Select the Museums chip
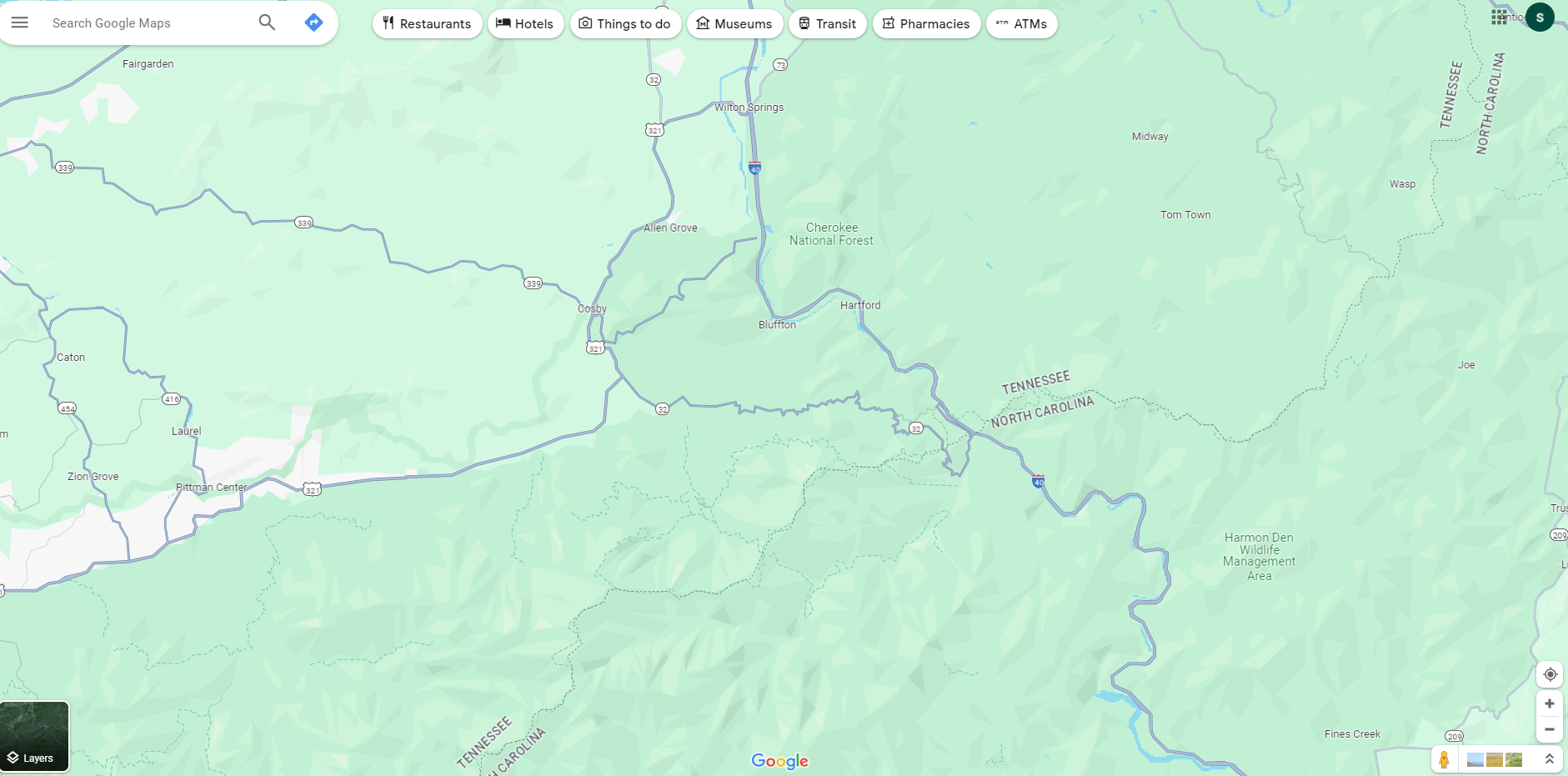Image resolution: width=1568 pixels, height=776 pixels. 734,24
